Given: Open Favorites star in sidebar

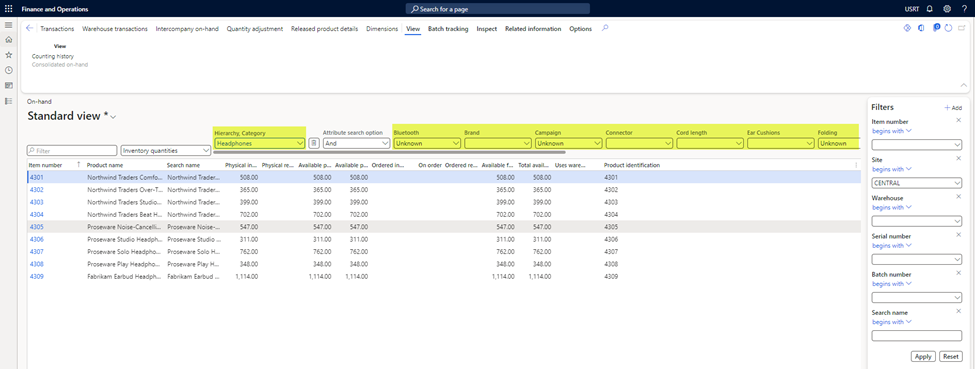Looking at the screenshot, I should coord(9,55).
